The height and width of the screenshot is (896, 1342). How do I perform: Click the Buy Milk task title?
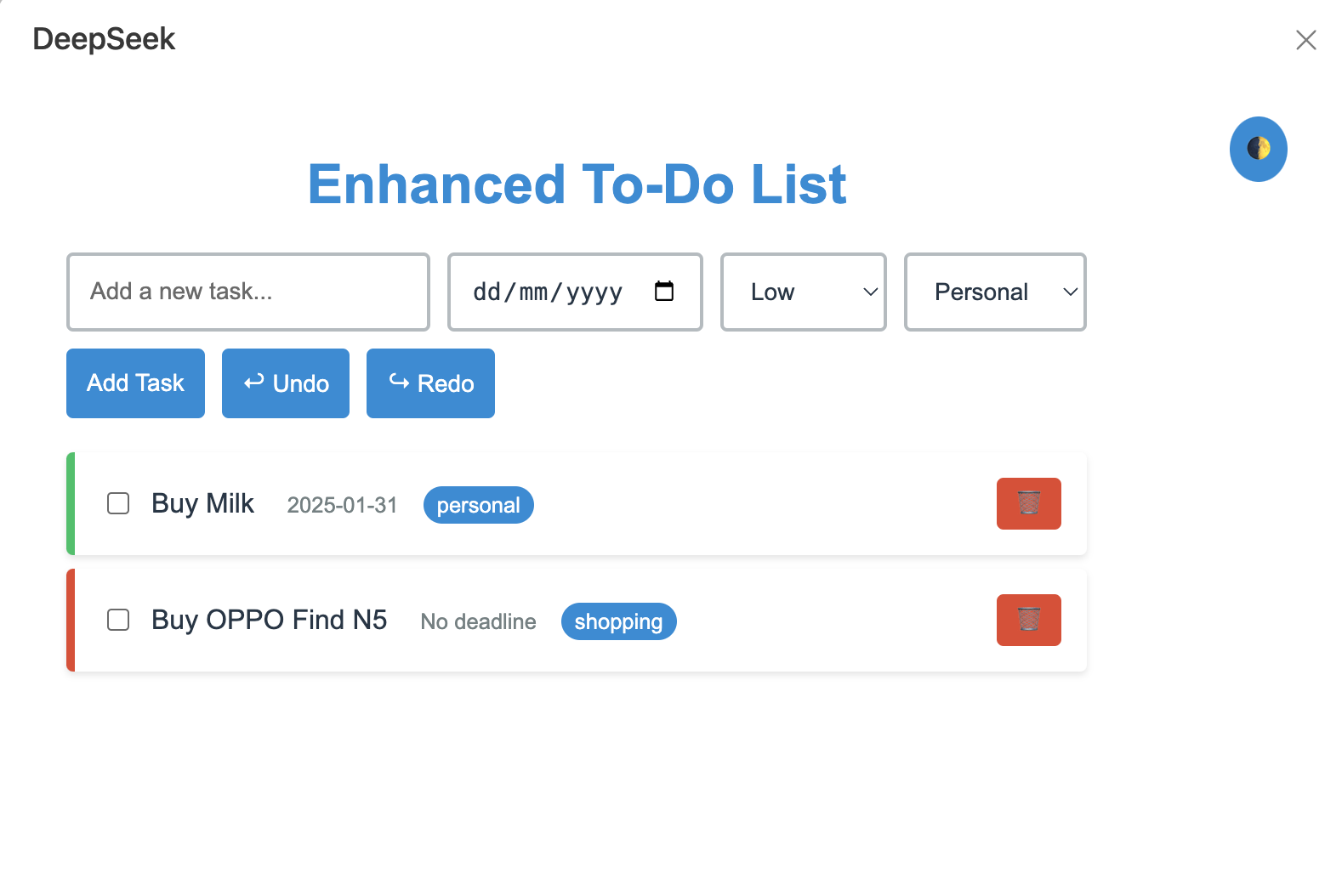tap(202, 503)
